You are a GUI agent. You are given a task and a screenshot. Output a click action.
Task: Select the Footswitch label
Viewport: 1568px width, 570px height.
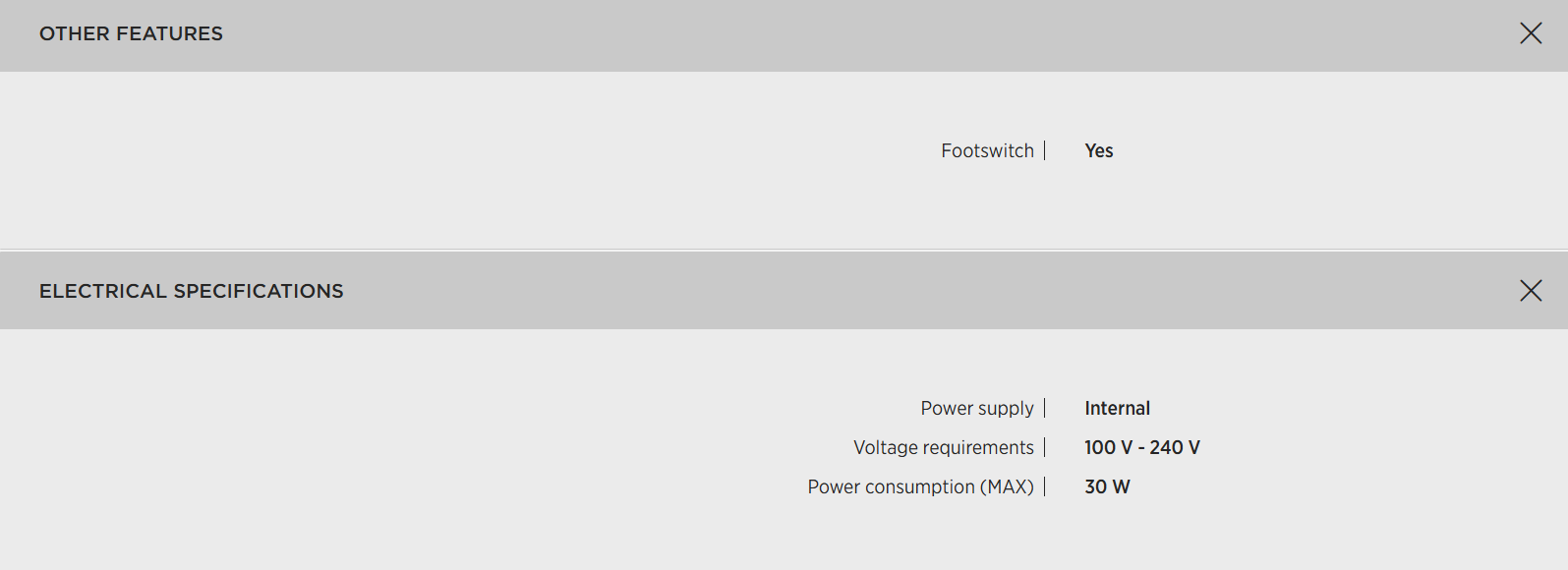[987, 150]
